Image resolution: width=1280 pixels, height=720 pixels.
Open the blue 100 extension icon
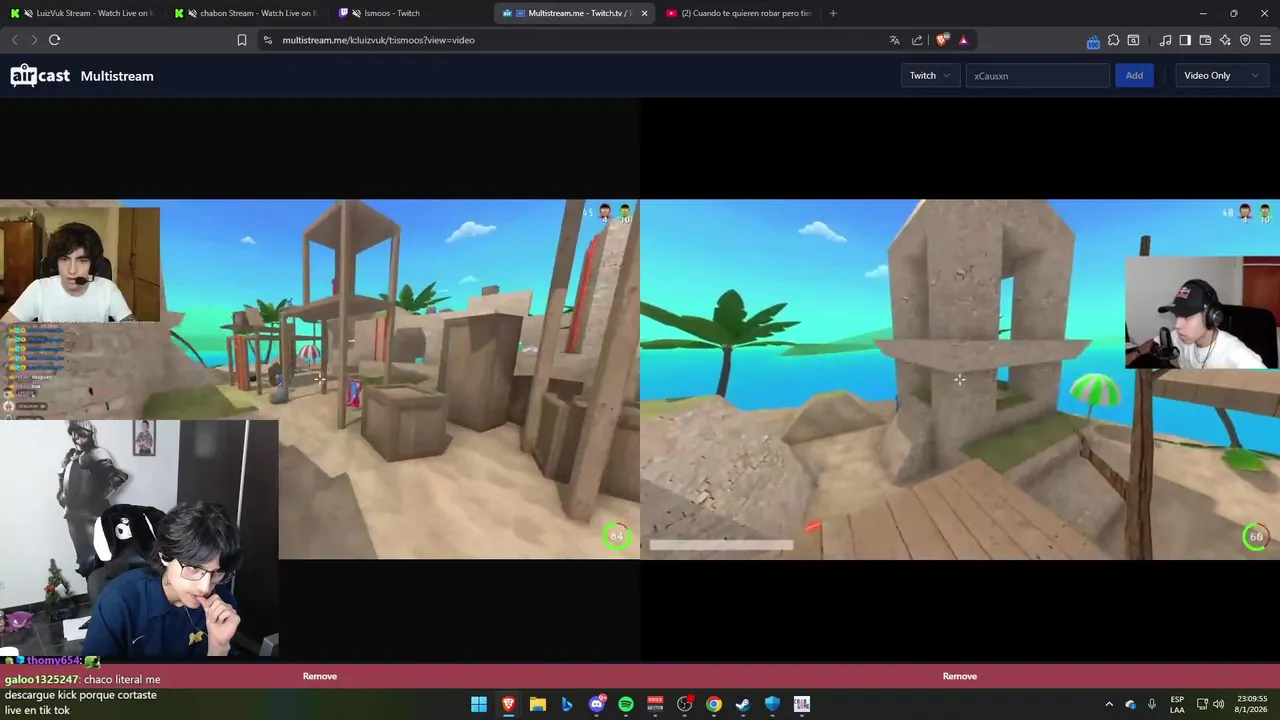1093,41
